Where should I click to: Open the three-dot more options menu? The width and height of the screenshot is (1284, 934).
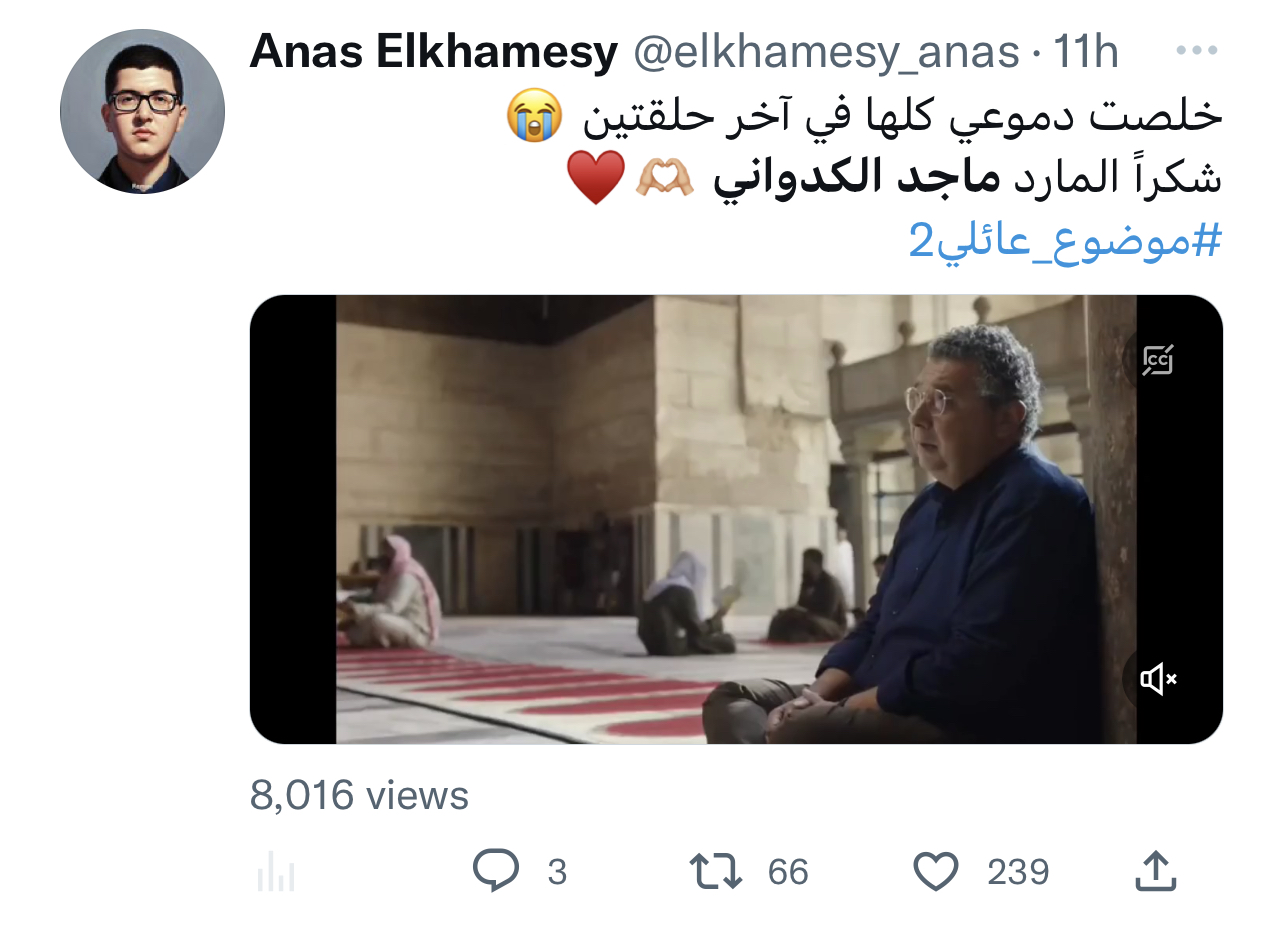tap(1196, 50)
